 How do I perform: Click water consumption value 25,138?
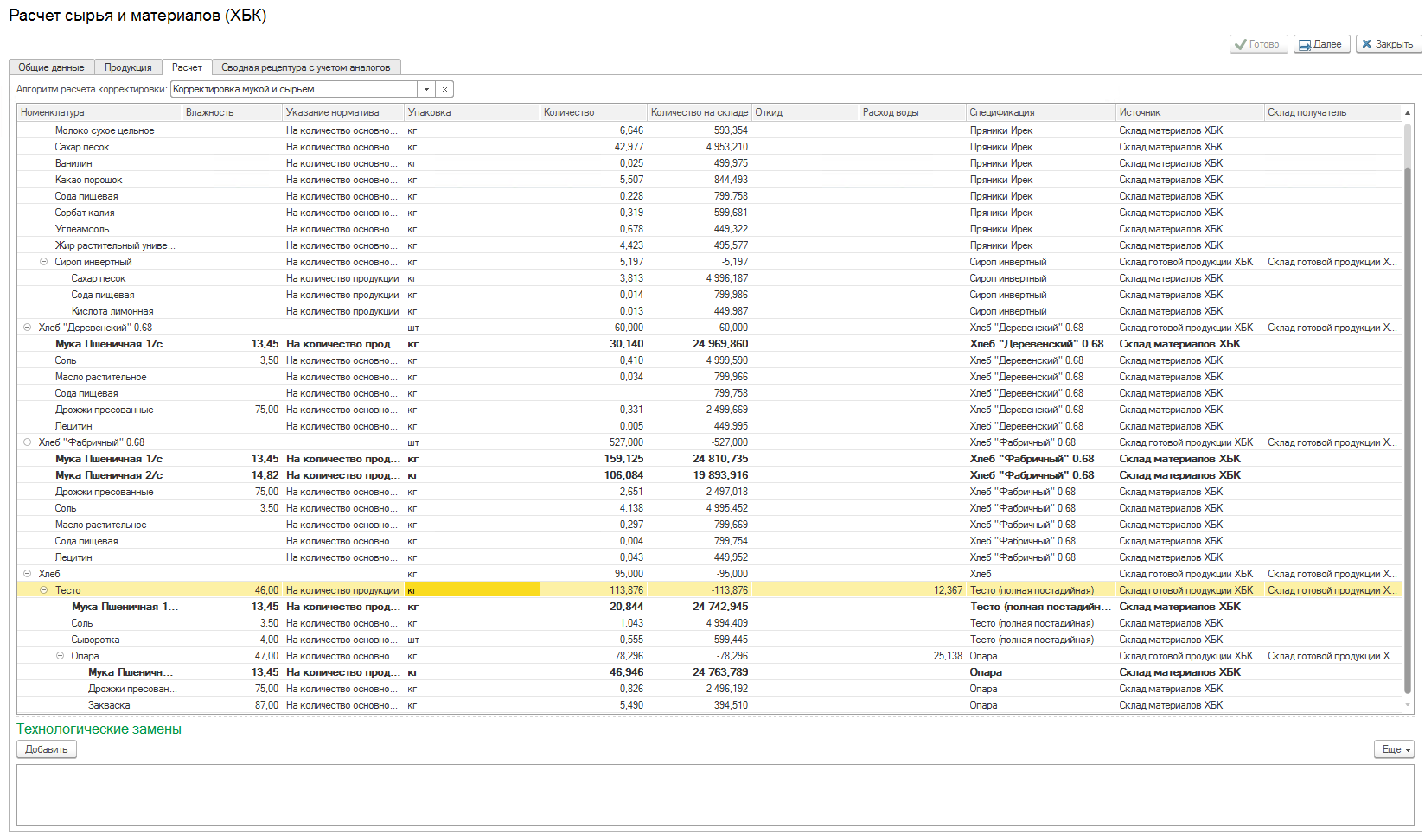click(948, 656)
